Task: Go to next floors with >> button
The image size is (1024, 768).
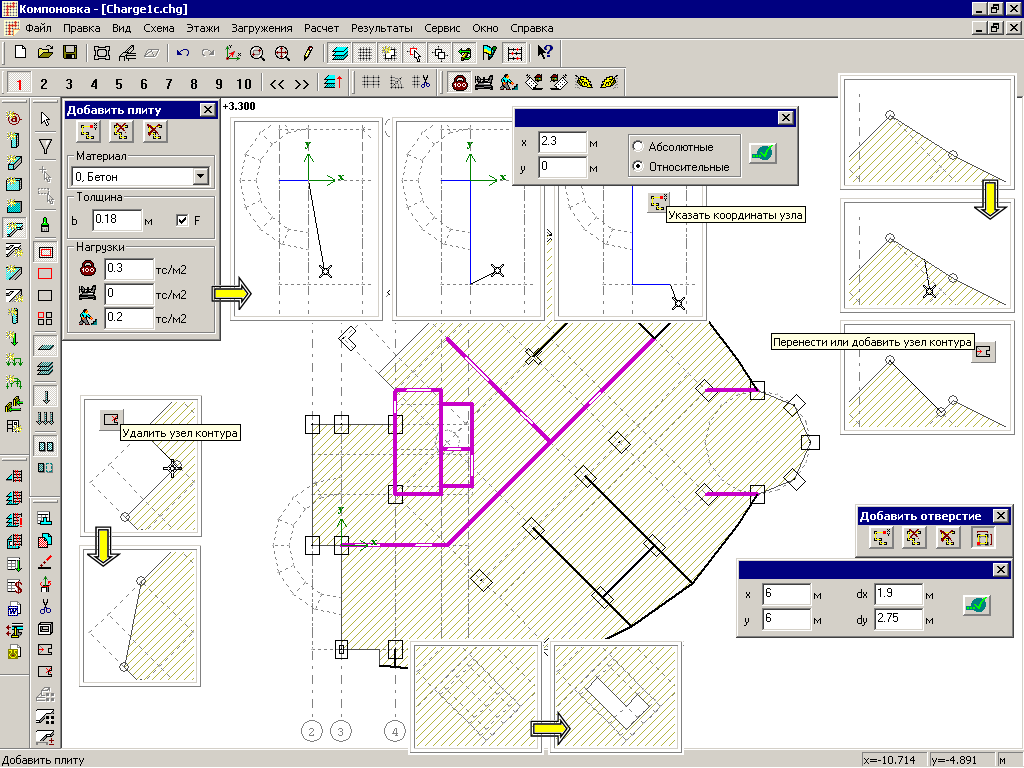Action: tap(301, 84)
